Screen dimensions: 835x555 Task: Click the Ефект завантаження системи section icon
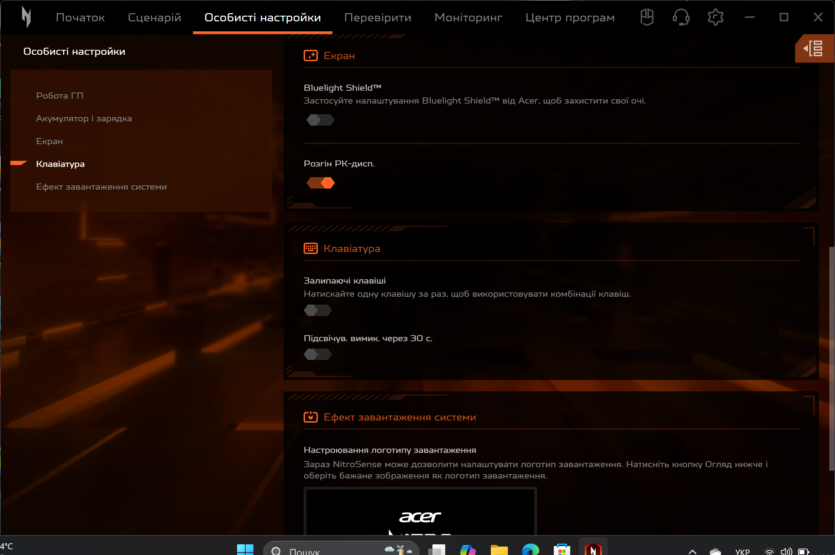tap(310, 417)
